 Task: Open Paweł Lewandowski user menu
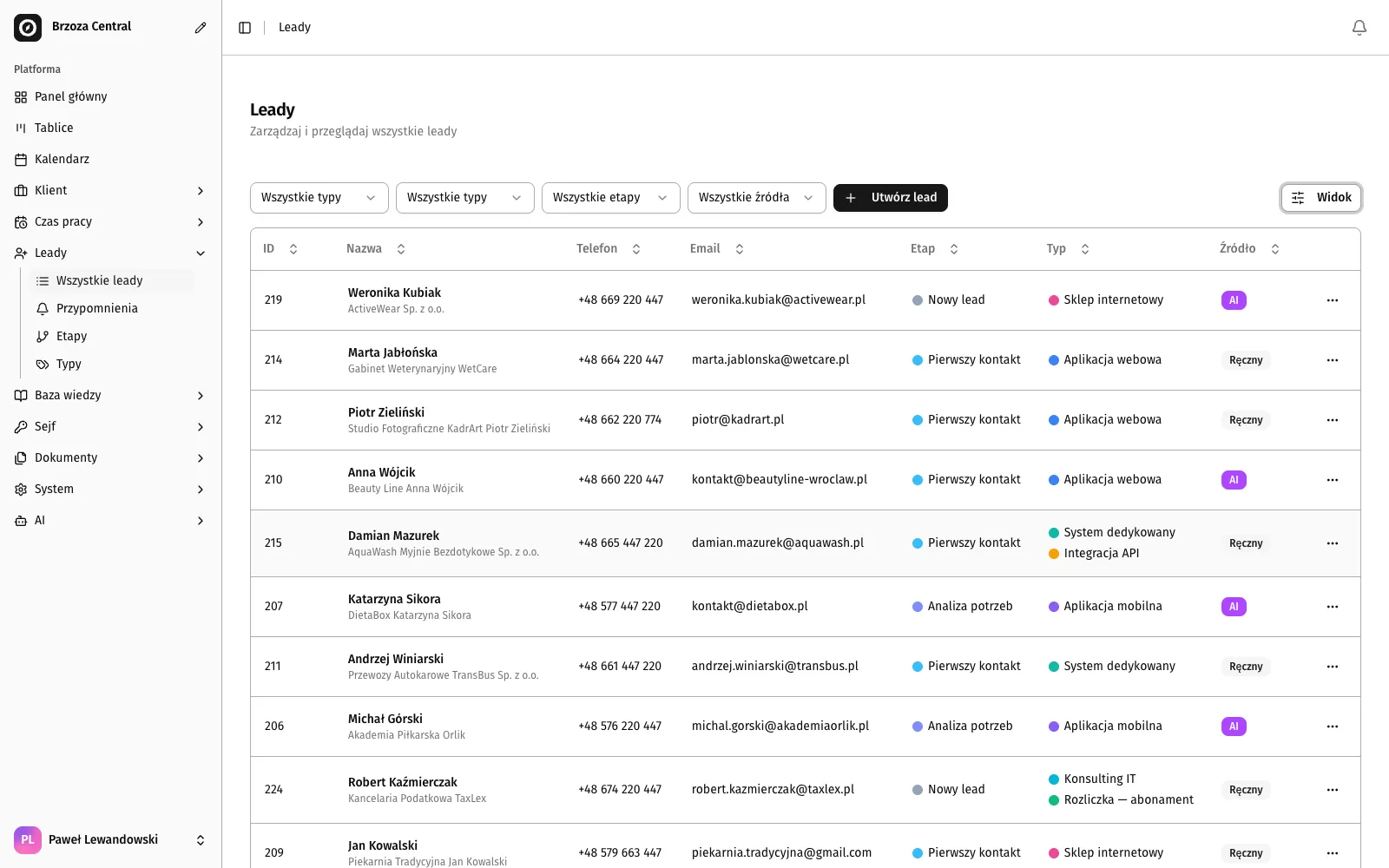click(x=110, y=840)
